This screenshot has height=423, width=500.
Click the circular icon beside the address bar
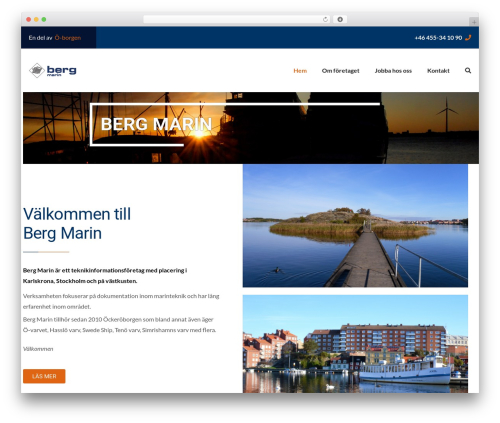coord(340,19)
